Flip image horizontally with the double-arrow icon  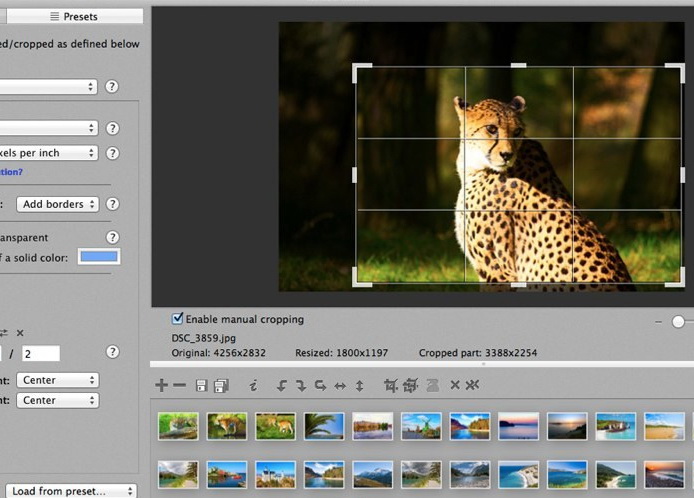pyautogui.click(x=340, y=385)
